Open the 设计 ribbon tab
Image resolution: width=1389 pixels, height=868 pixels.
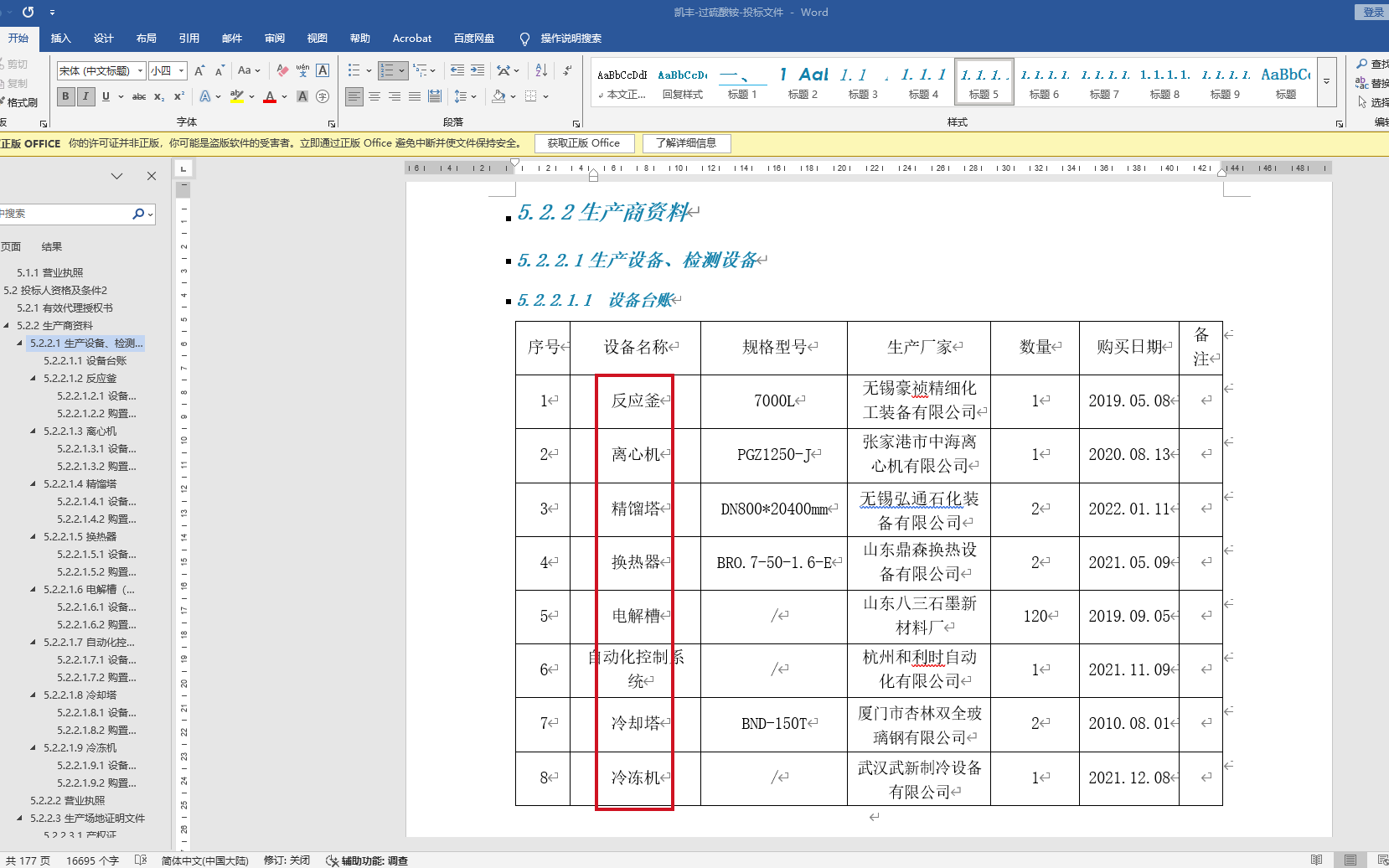coord(103,39)
